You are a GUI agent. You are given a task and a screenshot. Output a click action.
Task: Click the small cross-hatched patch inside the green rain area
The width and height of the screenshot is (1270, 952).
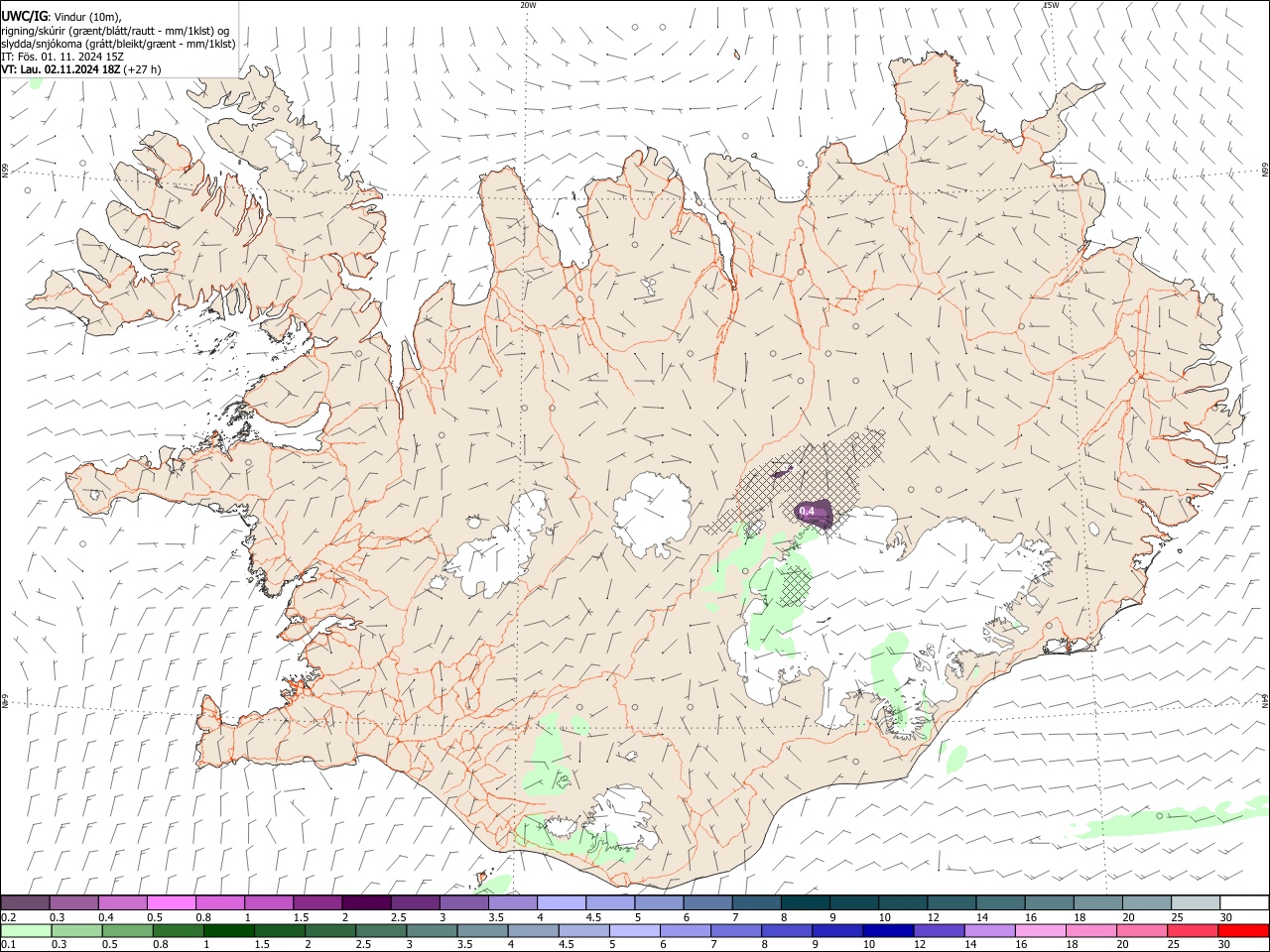[793, 585]
